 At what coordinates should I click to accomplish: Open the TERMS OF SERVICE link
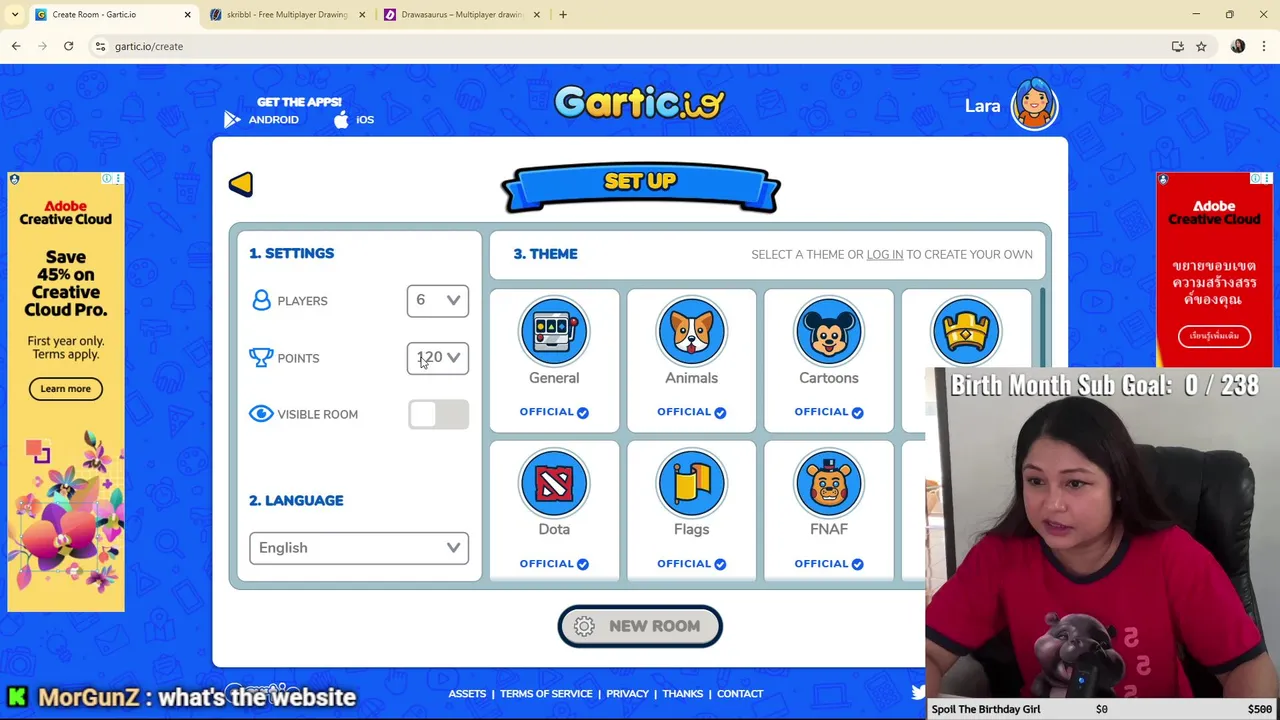tap(546, 694)
